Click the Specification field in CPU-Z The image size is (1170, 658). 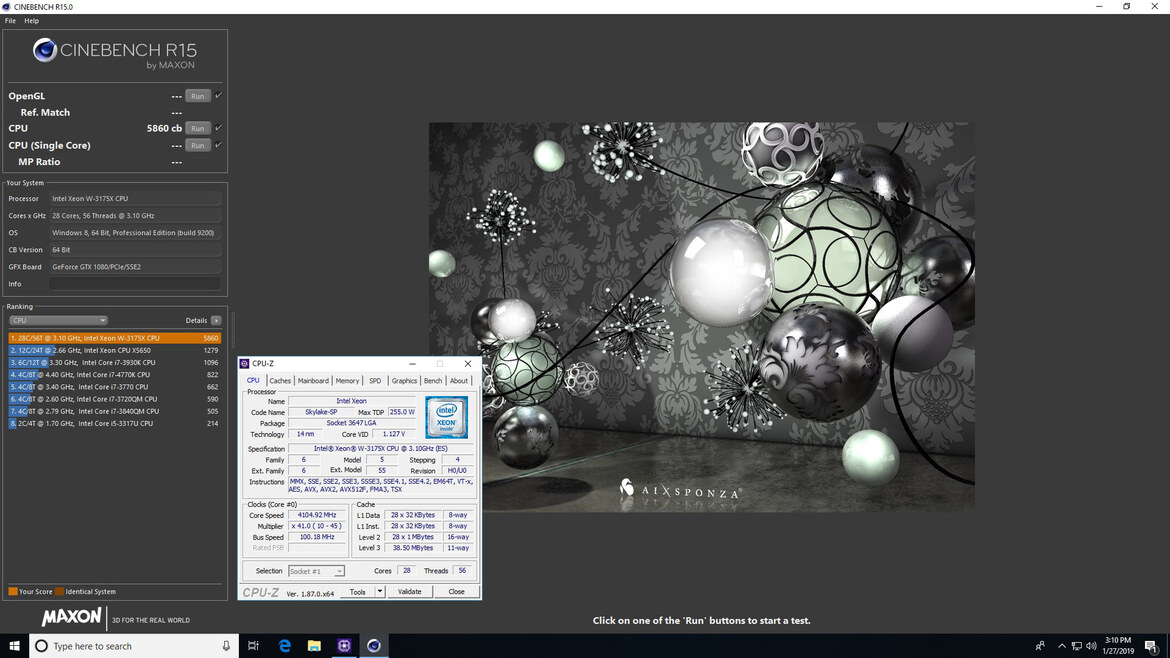(381, 449)
